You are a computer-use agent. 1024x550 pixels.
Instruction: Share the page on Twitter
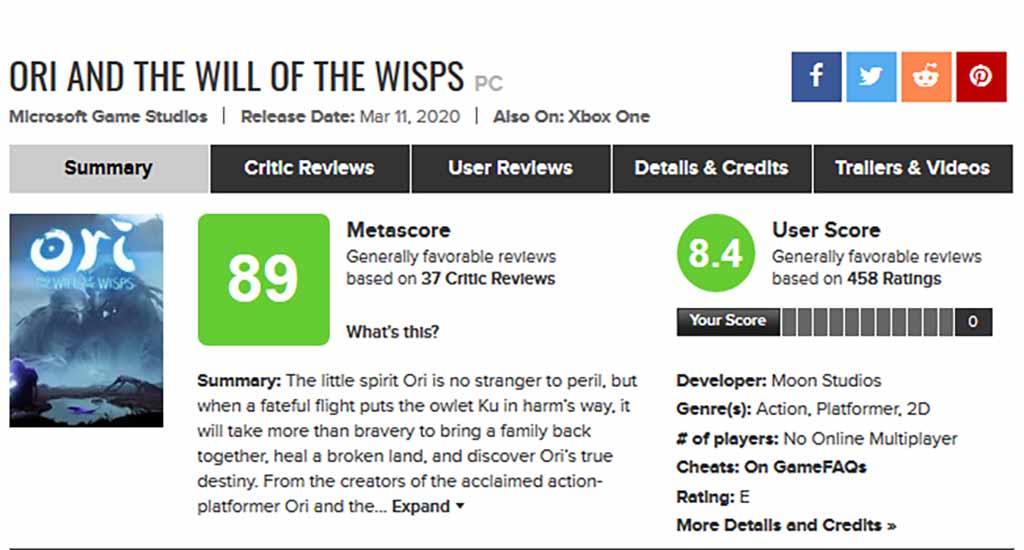pos(871,77)
